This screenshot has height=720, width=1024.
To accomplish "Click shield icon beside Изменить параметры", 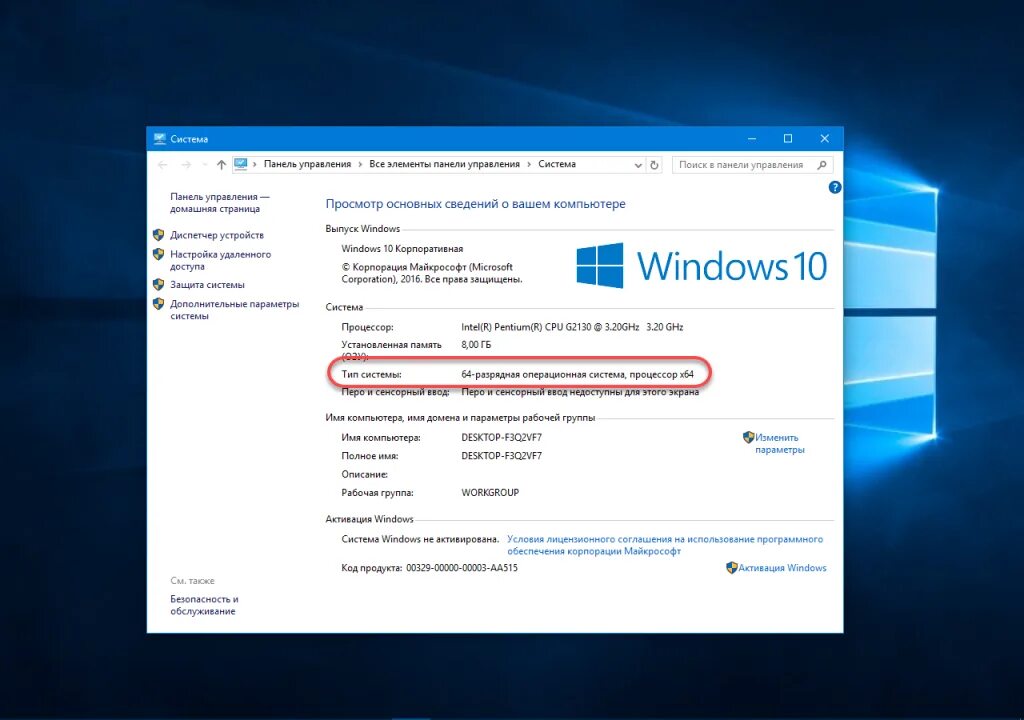I will tap(748, 437).
